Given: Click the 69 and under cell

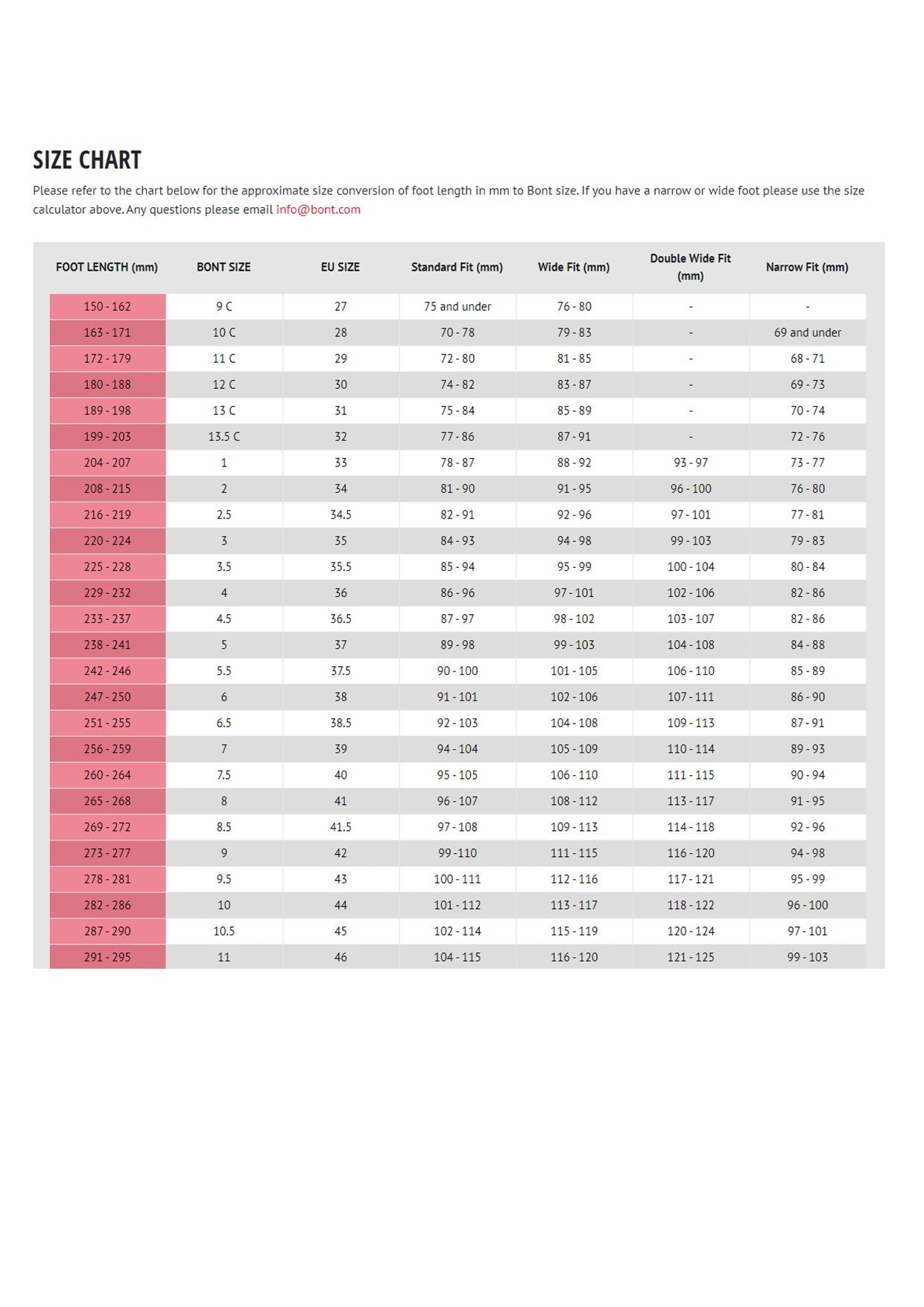Looking at the screenshot, I should (807, 332).
